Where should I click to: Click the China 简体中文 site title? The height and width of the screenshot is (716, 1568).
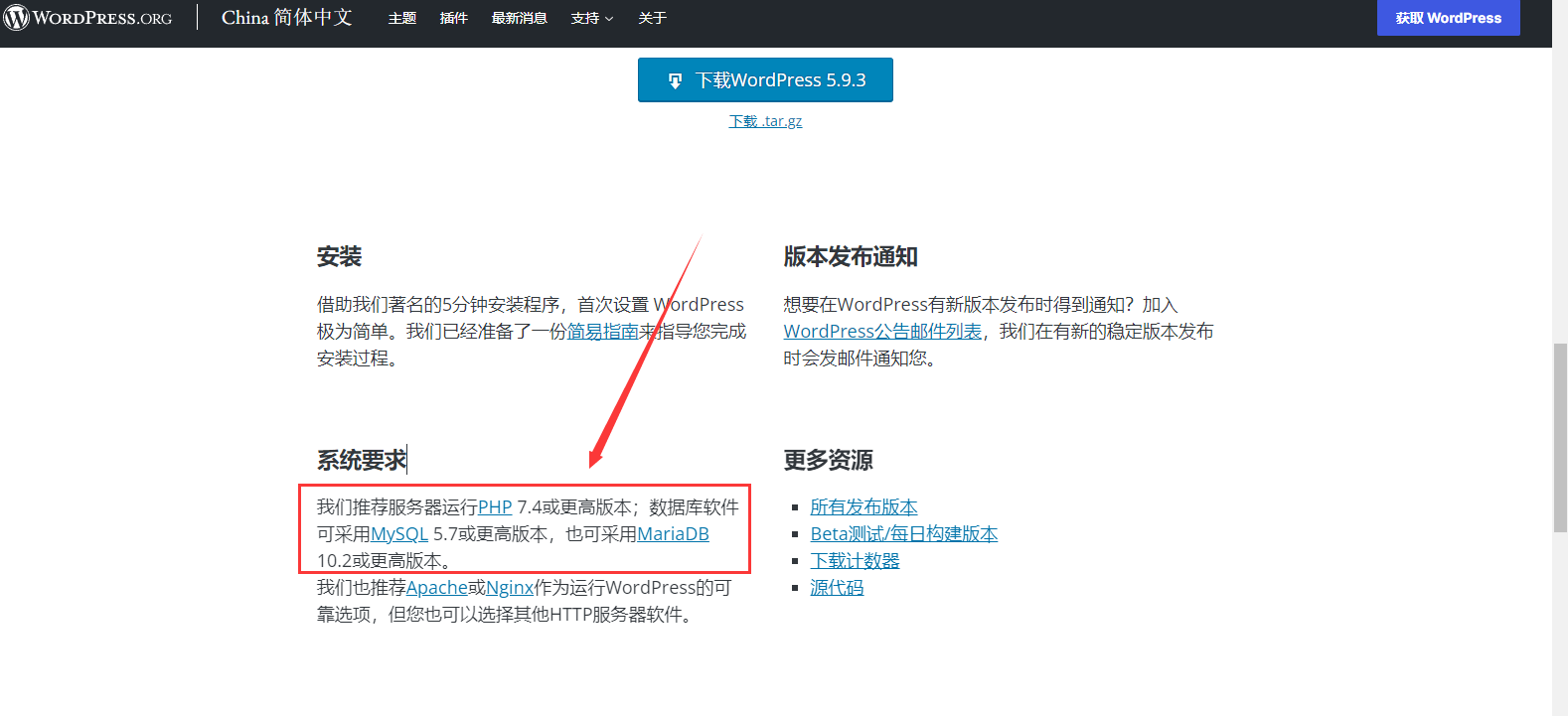[286, 18]
